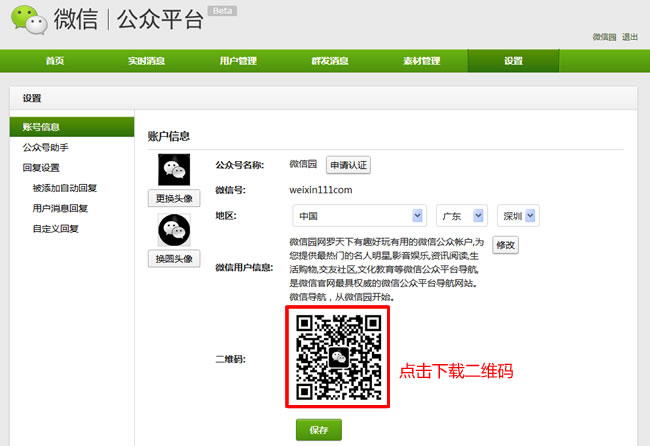Click the 申请认证 button
This screenshot has width=650, height=446.
click(x=348, y=165)
